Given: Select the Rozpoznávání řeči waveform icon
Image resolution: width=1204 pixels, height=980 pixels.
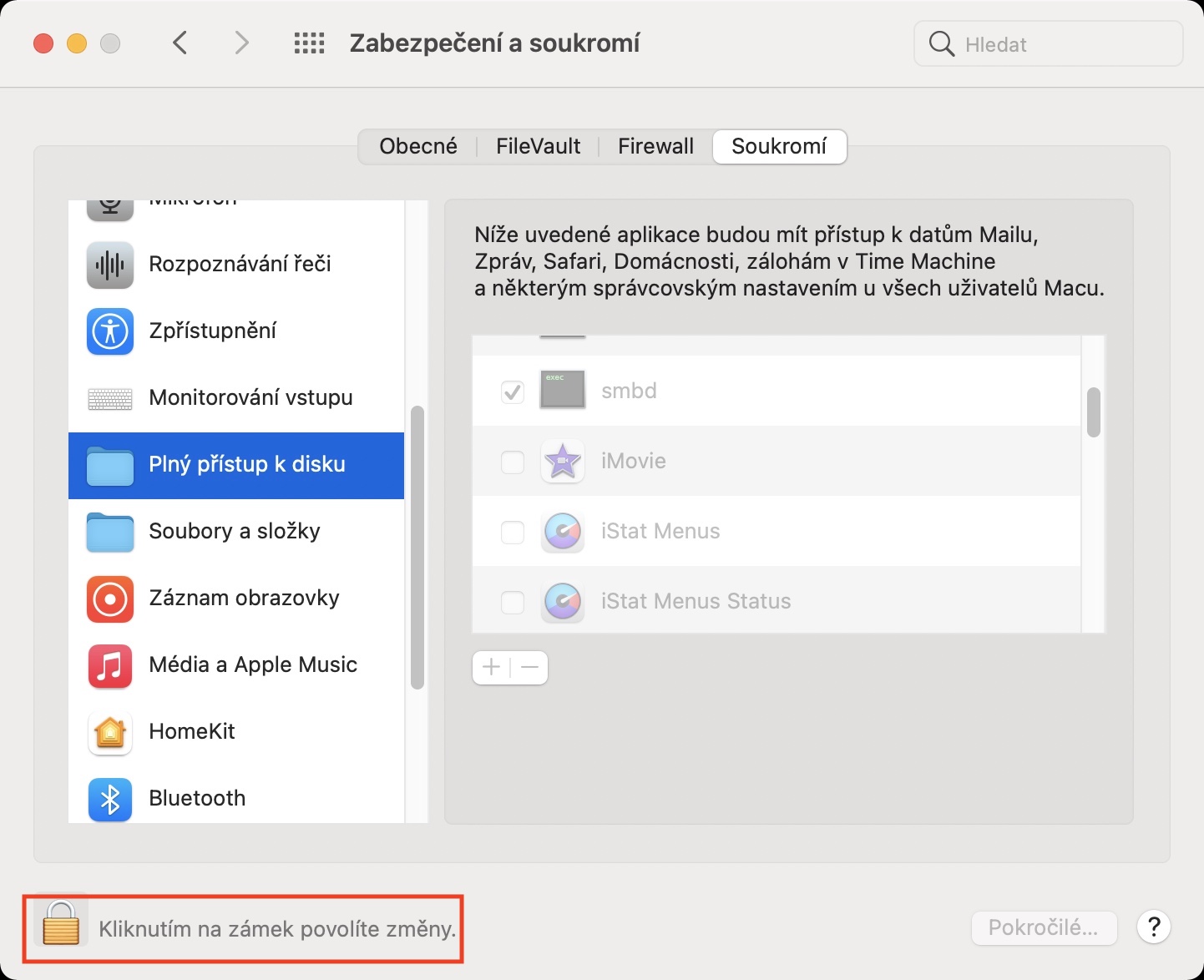Looking at the screenshot, I should 110,265.
